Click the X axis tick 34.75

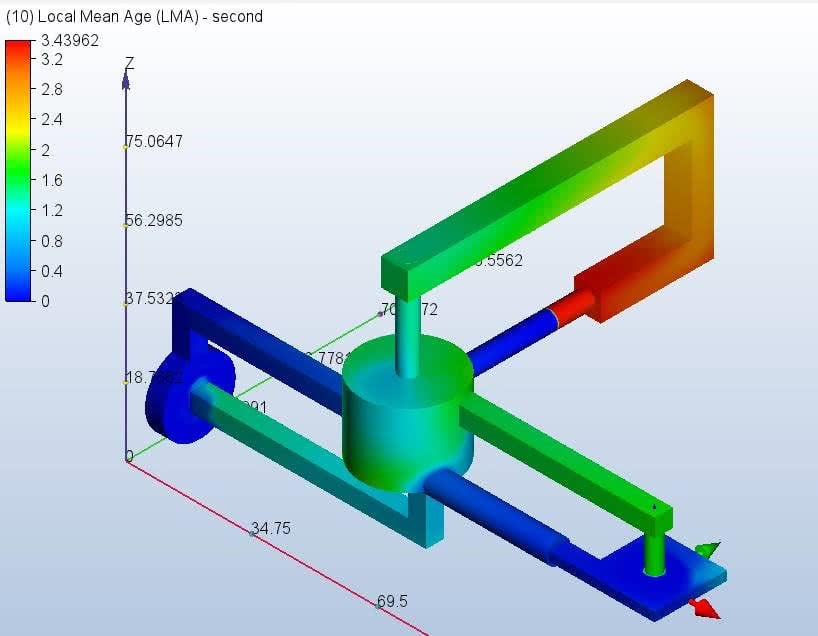coord(271,528)
